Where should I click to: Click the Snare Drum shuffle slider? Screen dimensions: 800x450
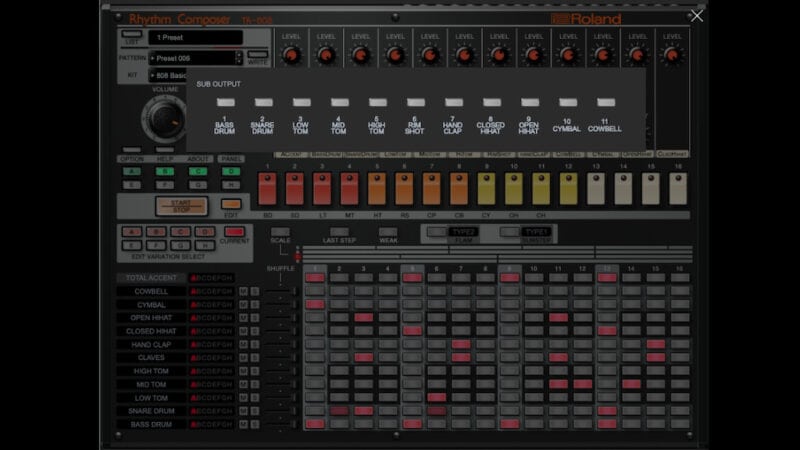point(280,411)
